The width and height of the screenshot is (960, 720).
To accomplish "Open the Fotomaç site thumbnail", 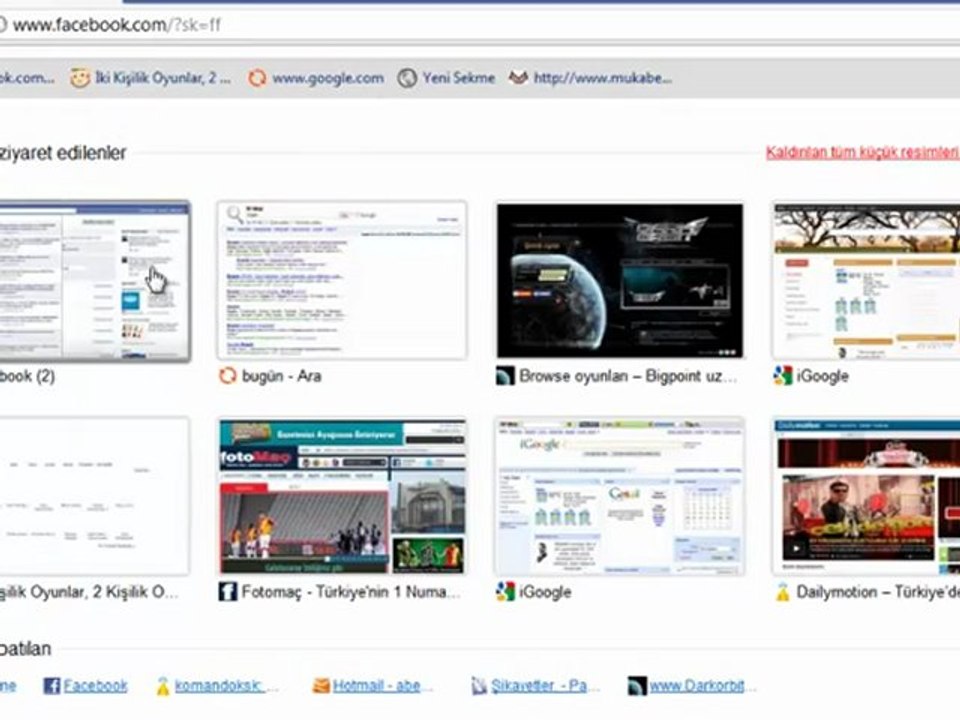I will pos(342,497).
